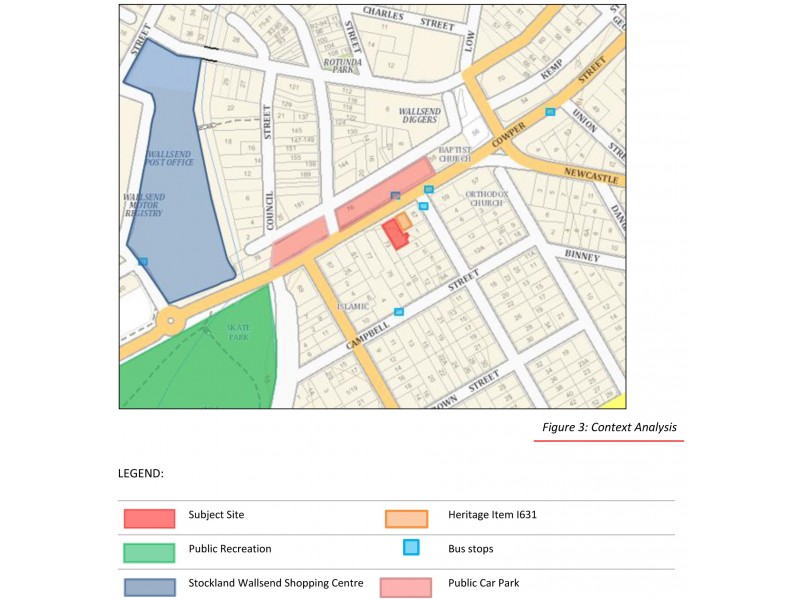The width and height of the screenshot is (800, 600).
Task: Click the orange Heritage Item I631 swatch
Action: click(406, 518)
